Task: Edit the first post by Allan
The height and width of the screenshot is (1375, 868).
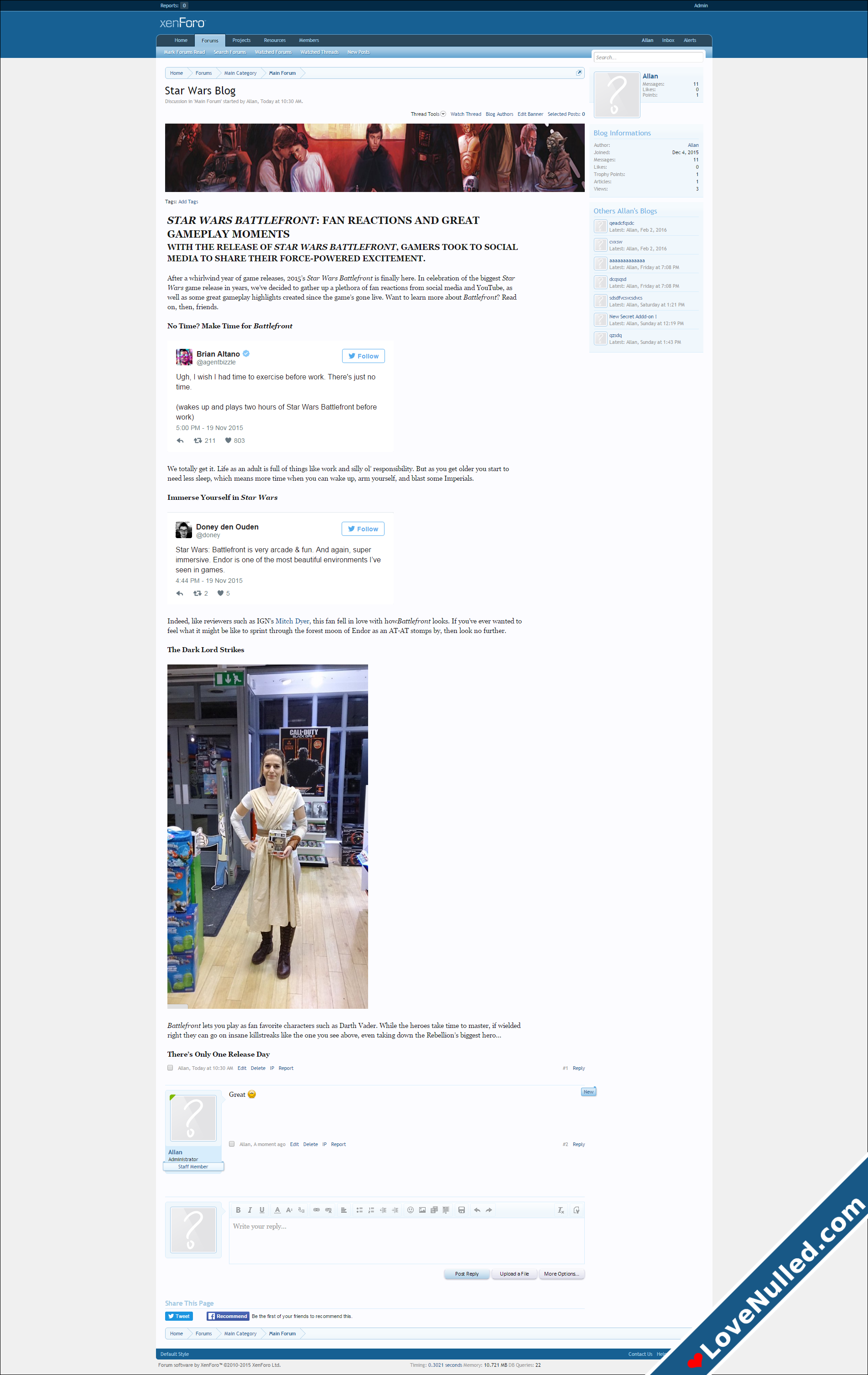Action: click(242, 1068)
